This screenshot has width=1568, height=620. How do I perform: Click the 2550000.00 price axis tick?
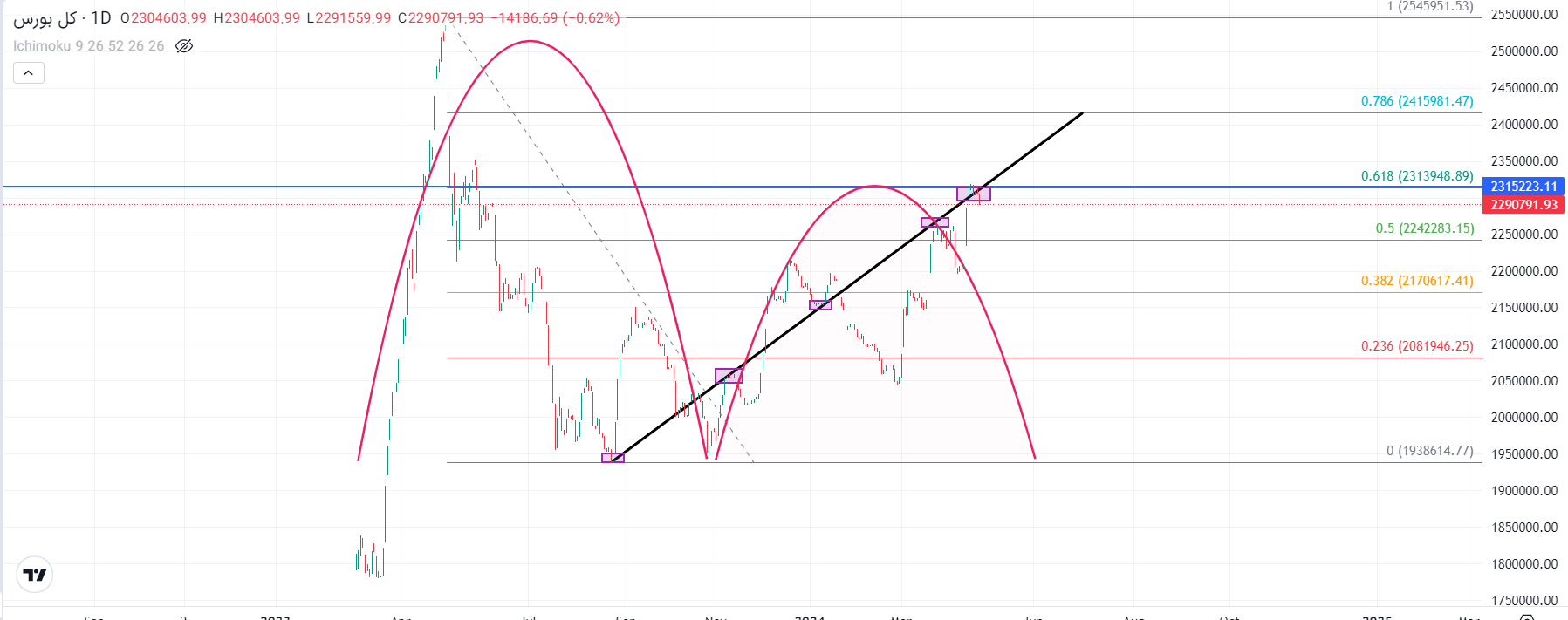[x=1524, y=15]
